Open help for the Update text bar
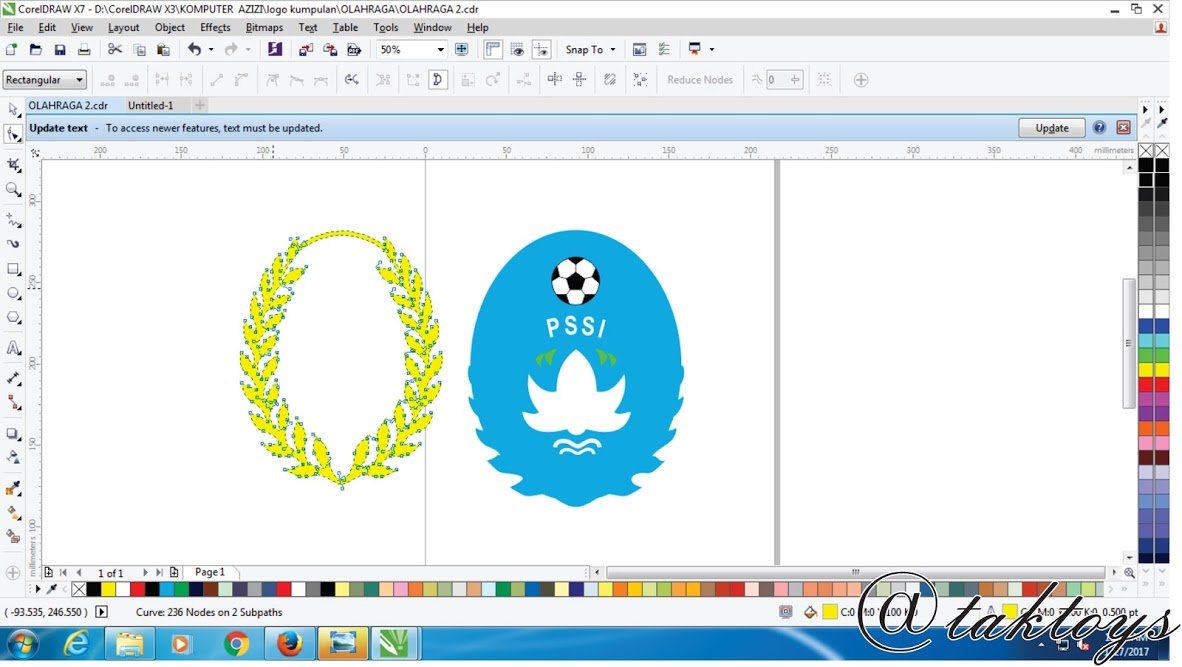The width and height of the screenshot is (1182, 667). pyautogui.click(x=1099, y=127)
